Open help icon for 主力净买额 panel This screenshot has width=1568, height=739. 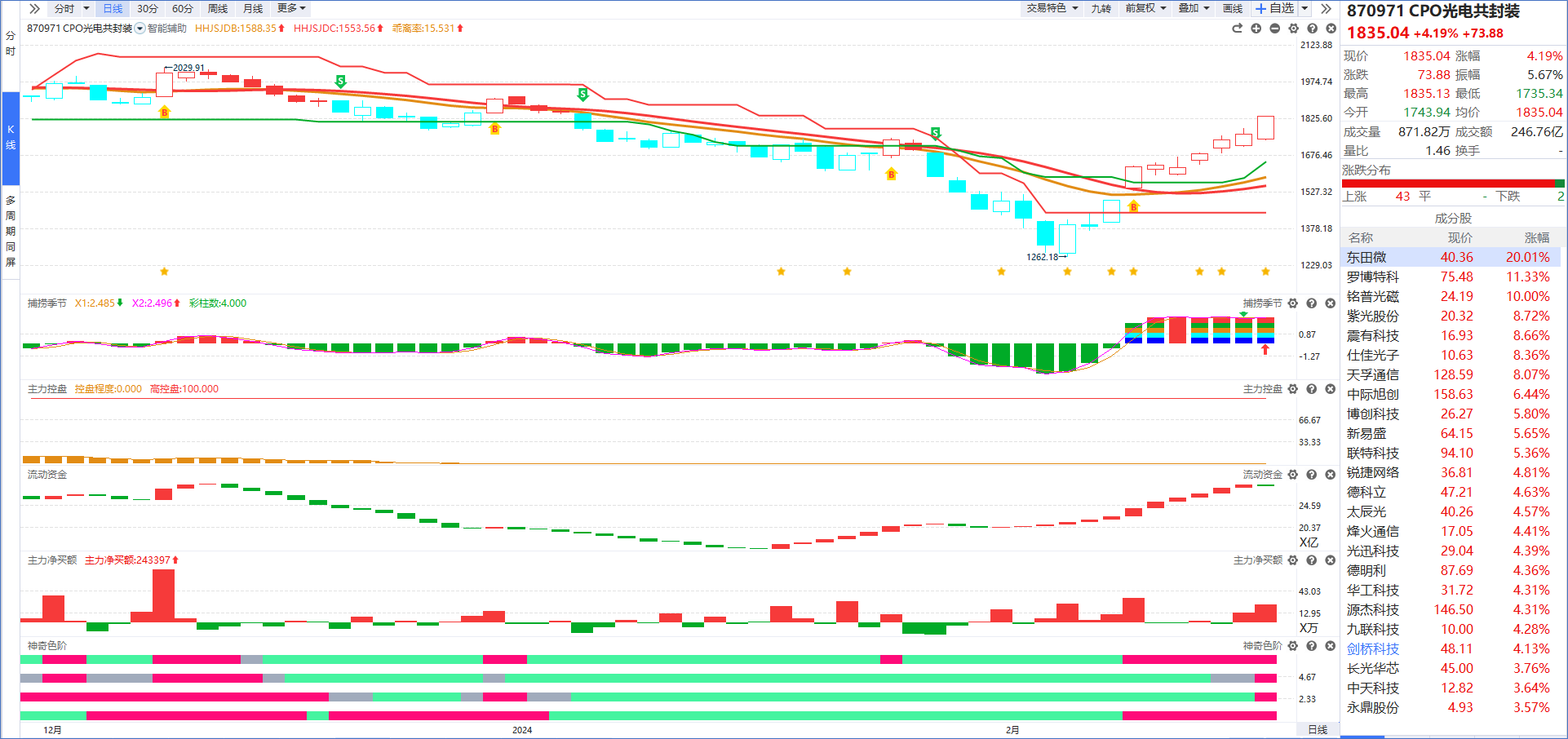click(1312, 560)
